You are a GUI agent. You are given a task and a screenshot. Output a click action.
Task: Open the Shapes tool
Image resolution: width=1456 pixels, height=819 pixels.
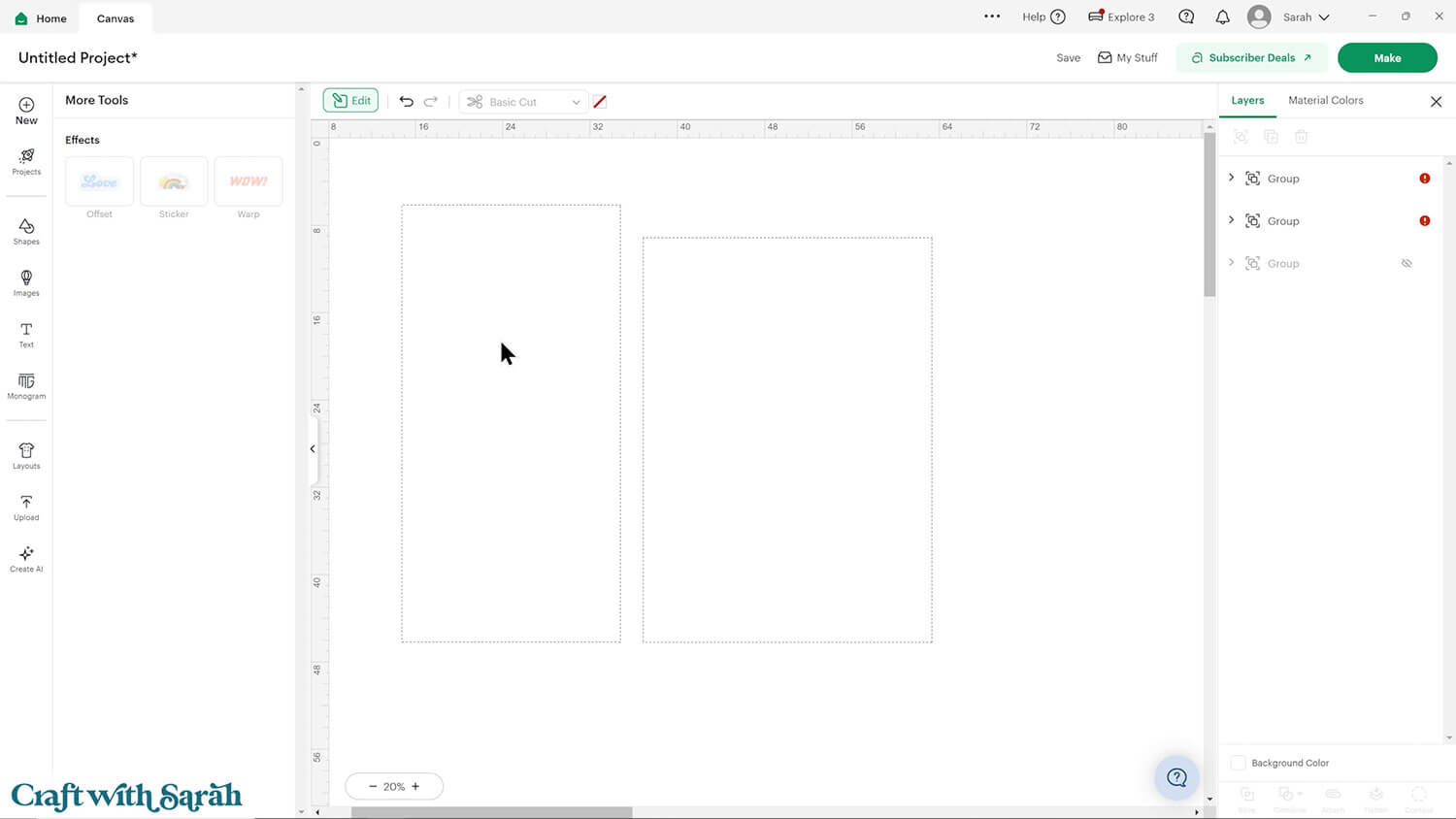26,230
